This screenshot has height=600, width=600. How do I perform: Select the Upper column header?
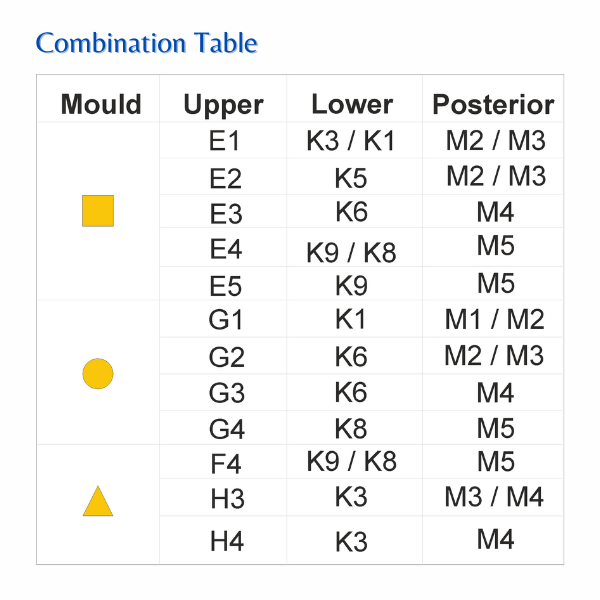(x=223, y=105)
